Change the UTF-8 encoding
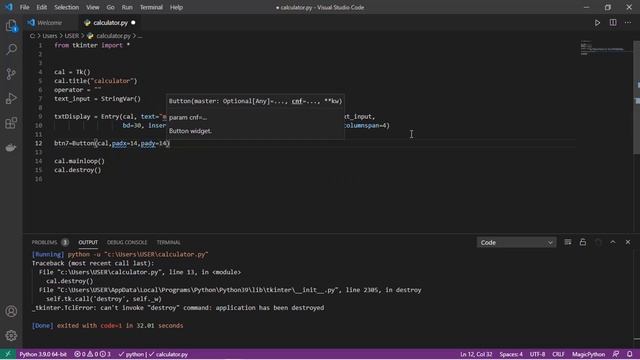Screen dimensions: 640x360 click(537, 354)
